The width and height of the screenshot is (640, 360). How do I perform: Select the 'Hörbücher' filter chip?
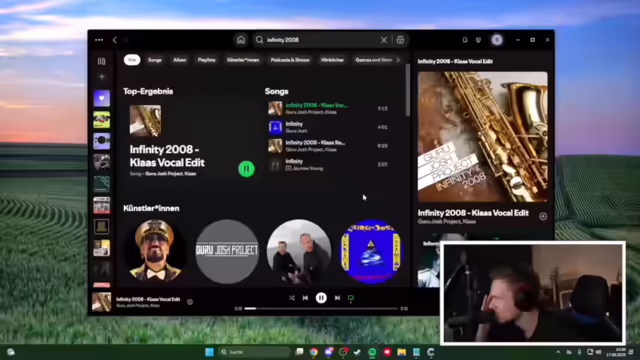(x=332, y=60)
